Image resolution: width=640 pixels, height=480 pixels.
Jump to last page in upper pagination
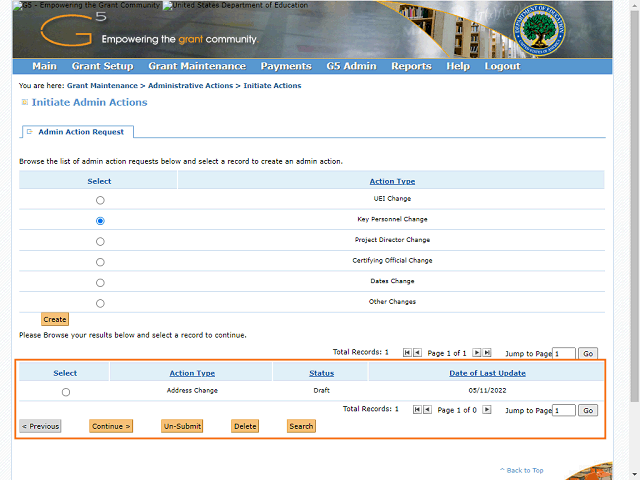coord(487,353)
